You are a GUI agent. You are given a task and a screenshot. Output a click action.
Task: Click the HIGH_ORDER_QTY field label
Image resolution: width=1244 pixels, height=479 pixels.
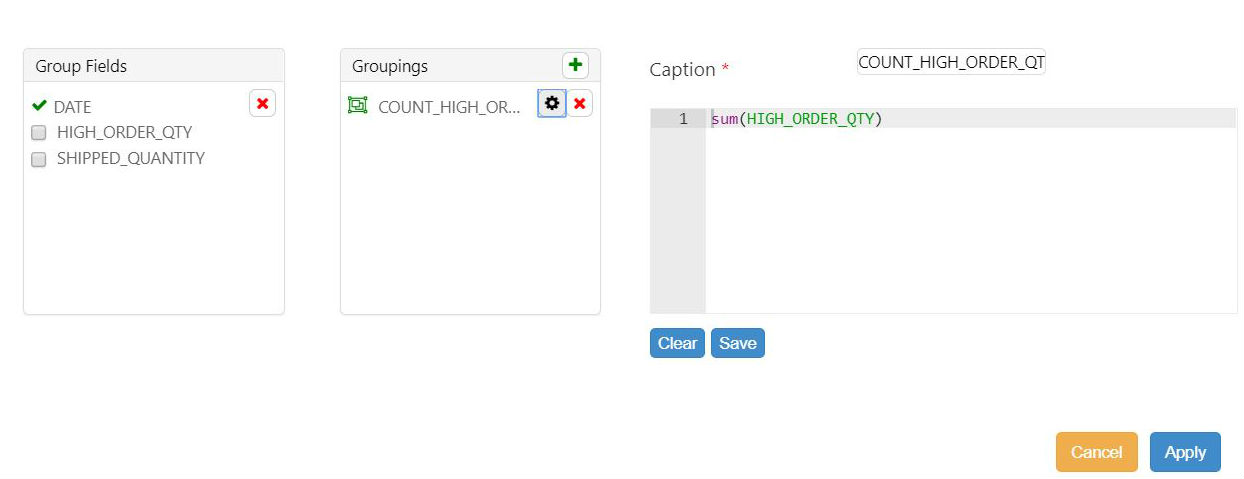124,132
